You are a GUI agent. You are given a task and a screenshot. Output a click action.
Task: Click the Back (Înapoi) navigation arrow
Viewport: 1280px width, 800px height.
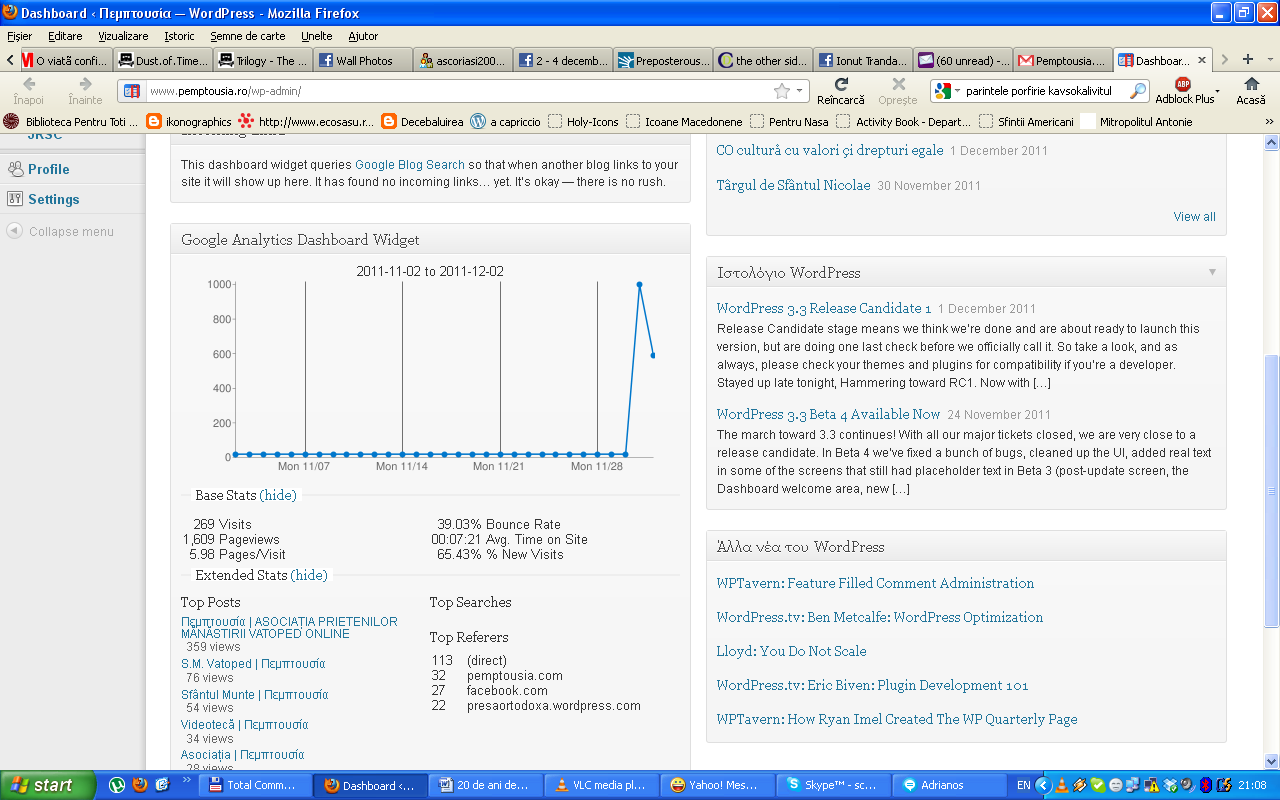tap(29, 85)
